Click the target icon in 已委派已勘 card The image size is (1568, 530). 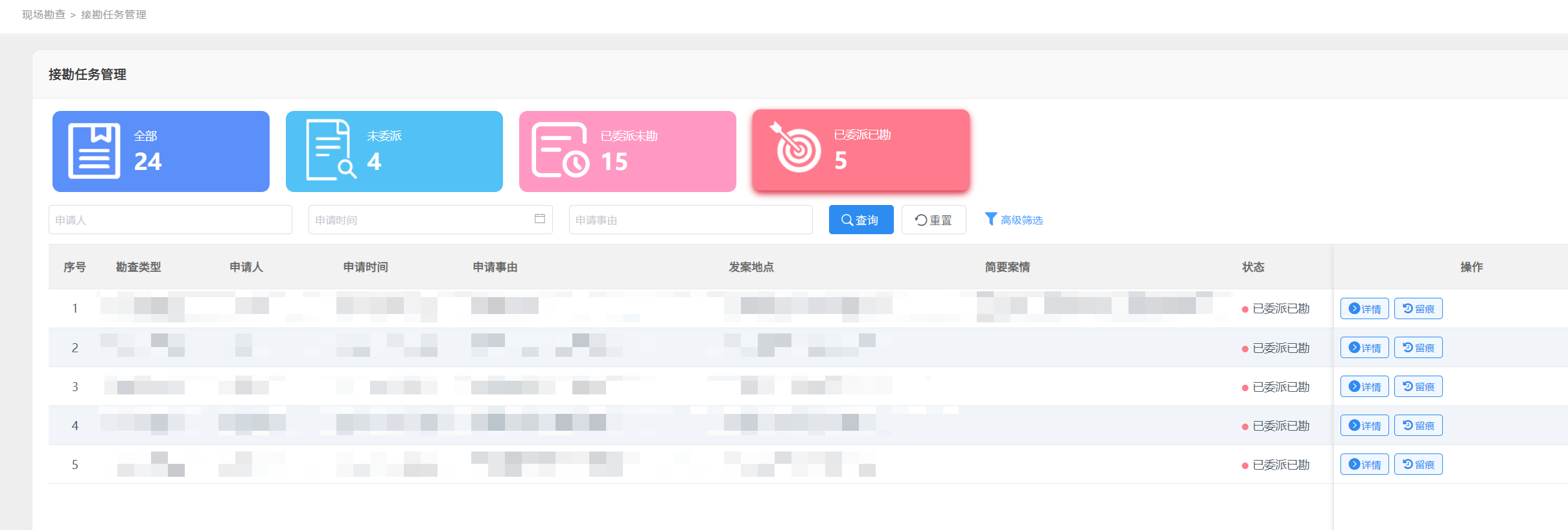point(795,147)
